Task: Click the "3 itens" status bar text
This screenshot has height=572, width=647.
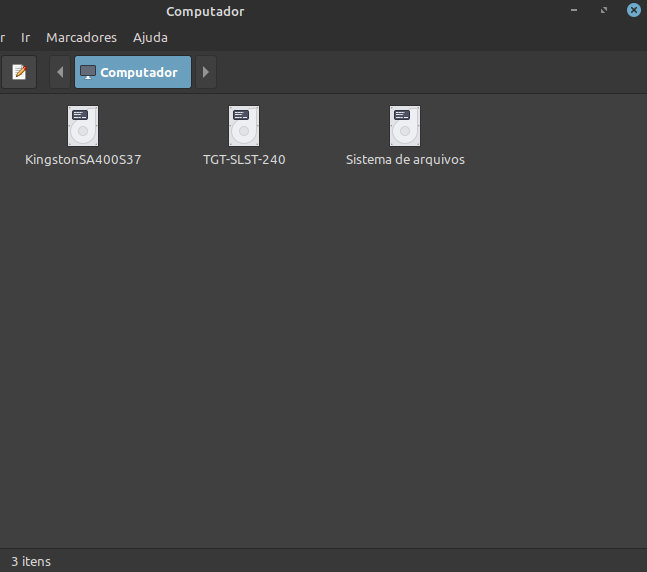Action: point(31,562)
